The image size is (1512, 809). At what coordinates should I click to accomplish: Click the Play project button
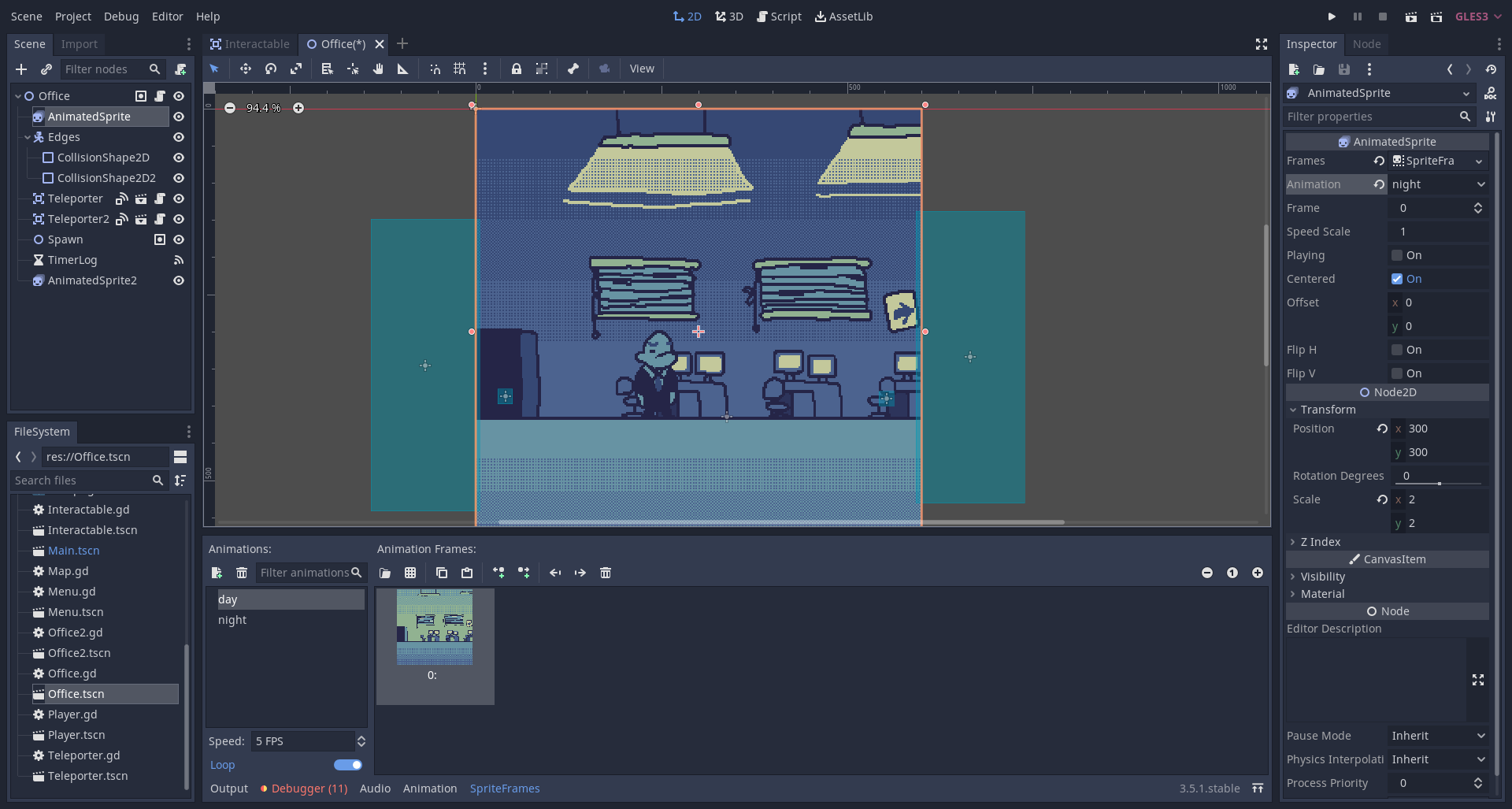click(1332, 17)
